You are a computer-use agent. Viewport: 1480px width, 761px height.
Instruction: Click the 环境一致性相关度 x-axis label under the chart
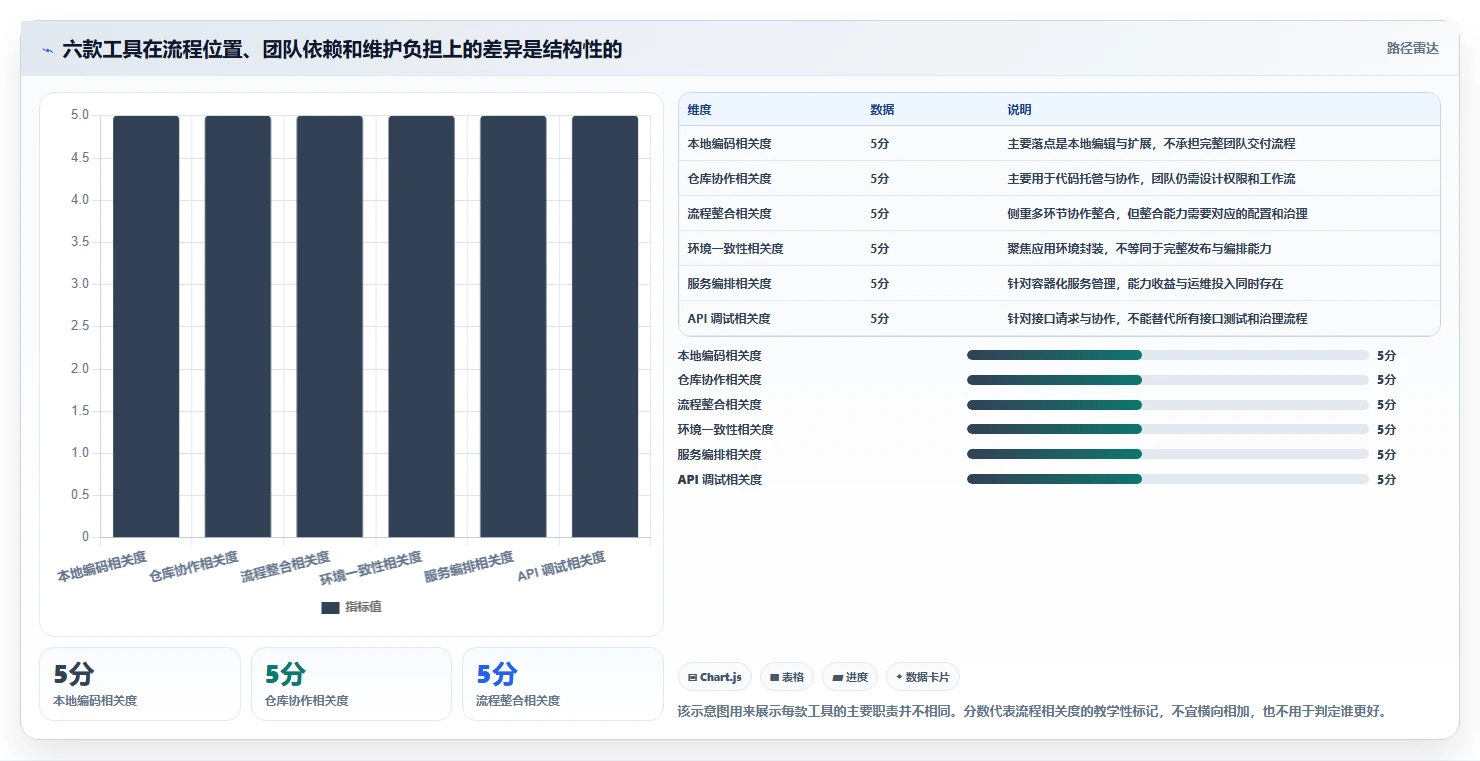coord(371,568)
